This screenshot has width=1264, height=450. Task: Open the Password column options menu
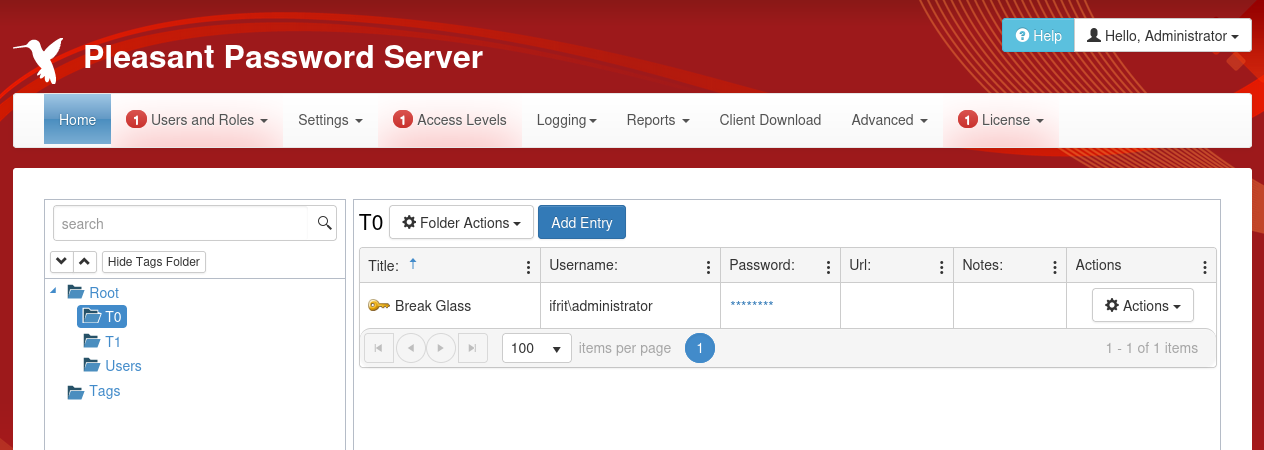tap(828, 267)
